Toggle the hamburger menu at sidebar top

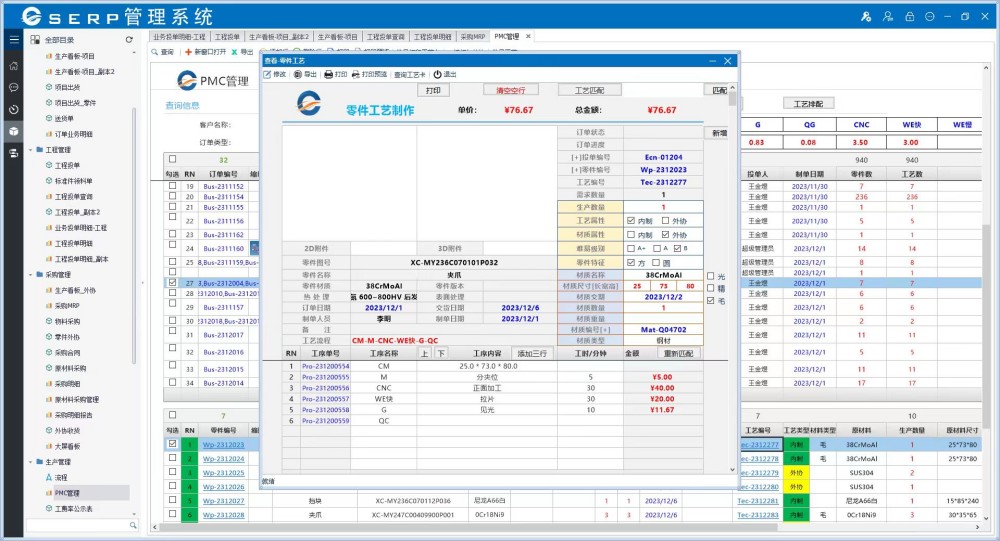coord(14,39)
